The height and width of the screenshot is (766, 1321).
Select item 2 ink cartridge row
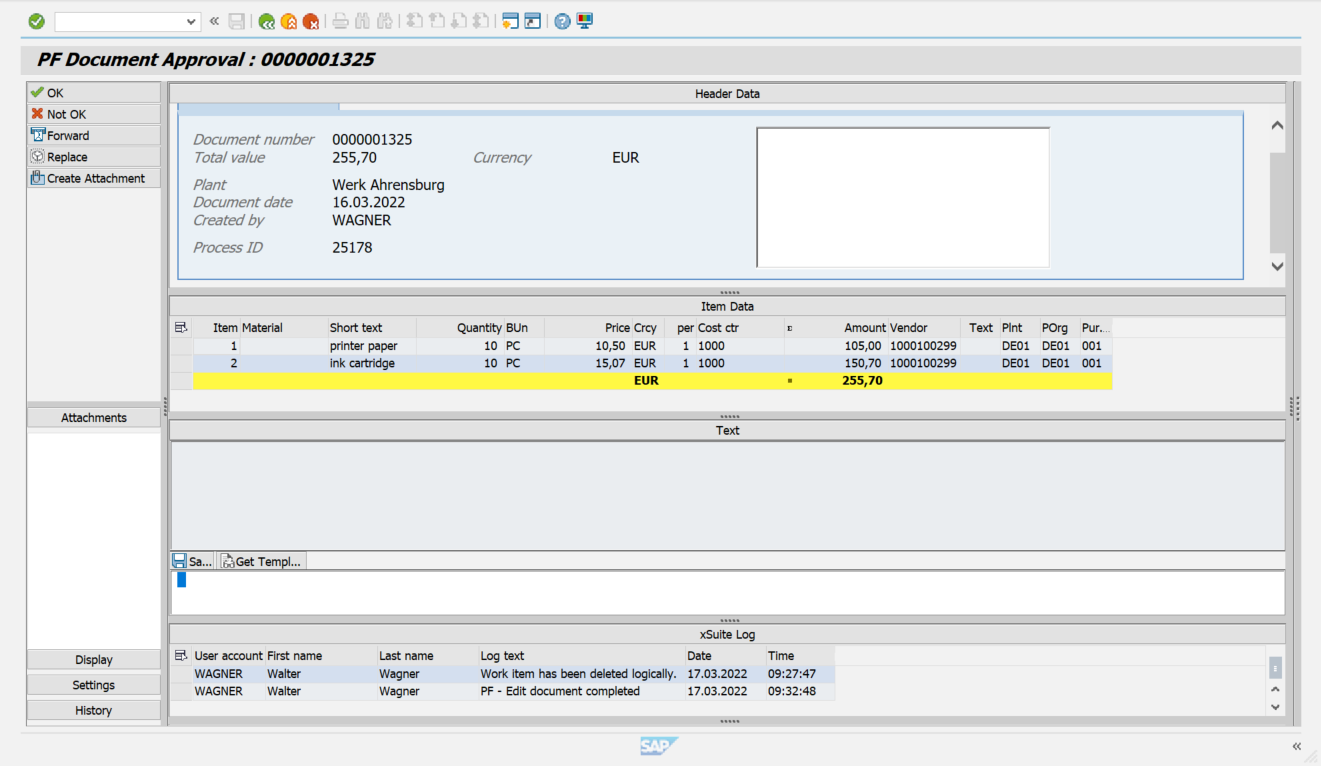click(400, 363)
